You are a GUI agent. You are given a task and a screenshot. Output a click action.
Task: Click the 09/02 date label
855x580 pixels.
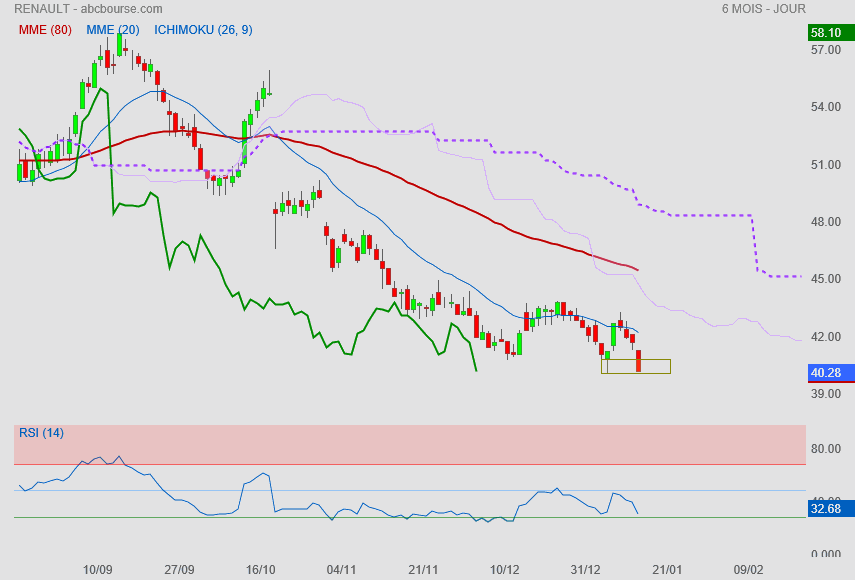point(748,570)
